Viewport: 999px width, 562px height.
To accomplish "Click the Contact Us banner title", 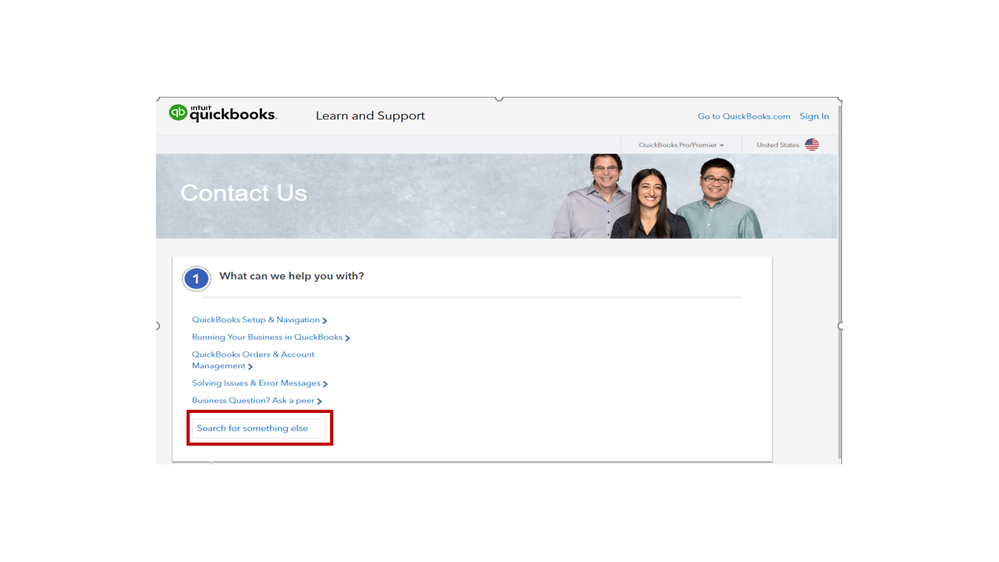I will tap(243, 193).
